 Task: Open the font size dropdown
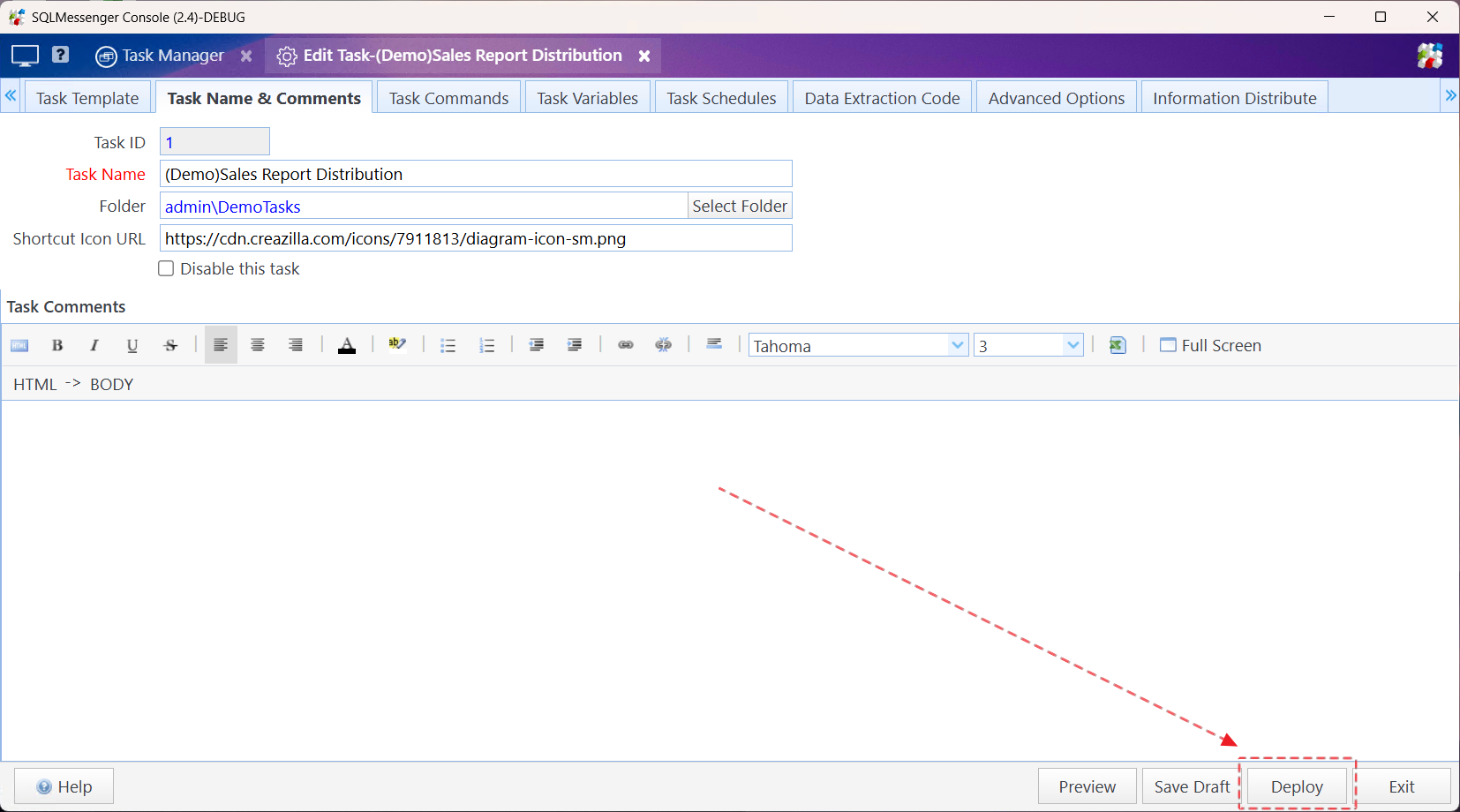(1072, 345)
